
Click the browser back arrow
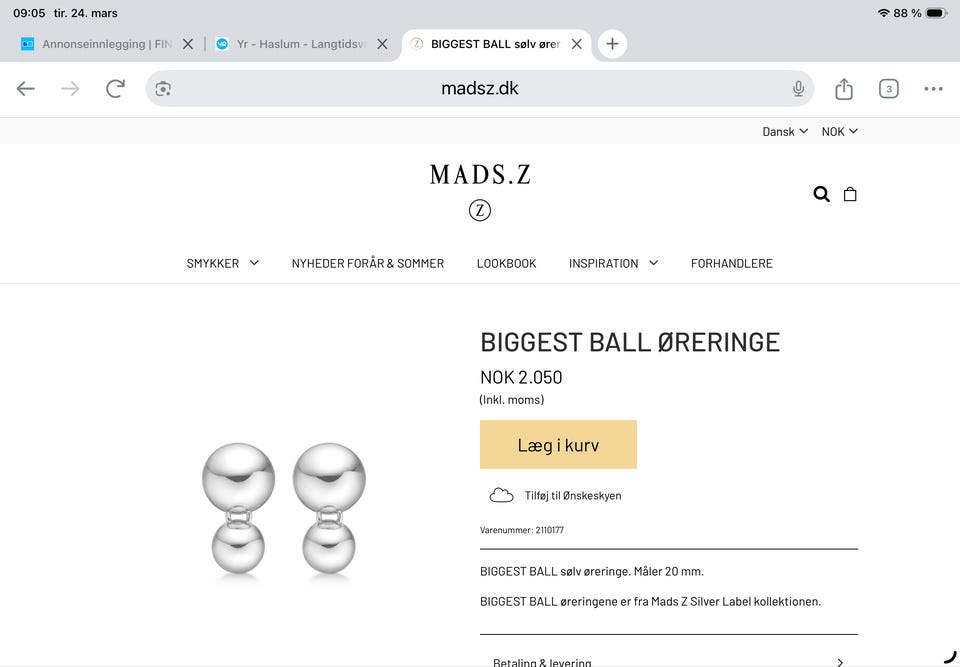pos(26,89)
